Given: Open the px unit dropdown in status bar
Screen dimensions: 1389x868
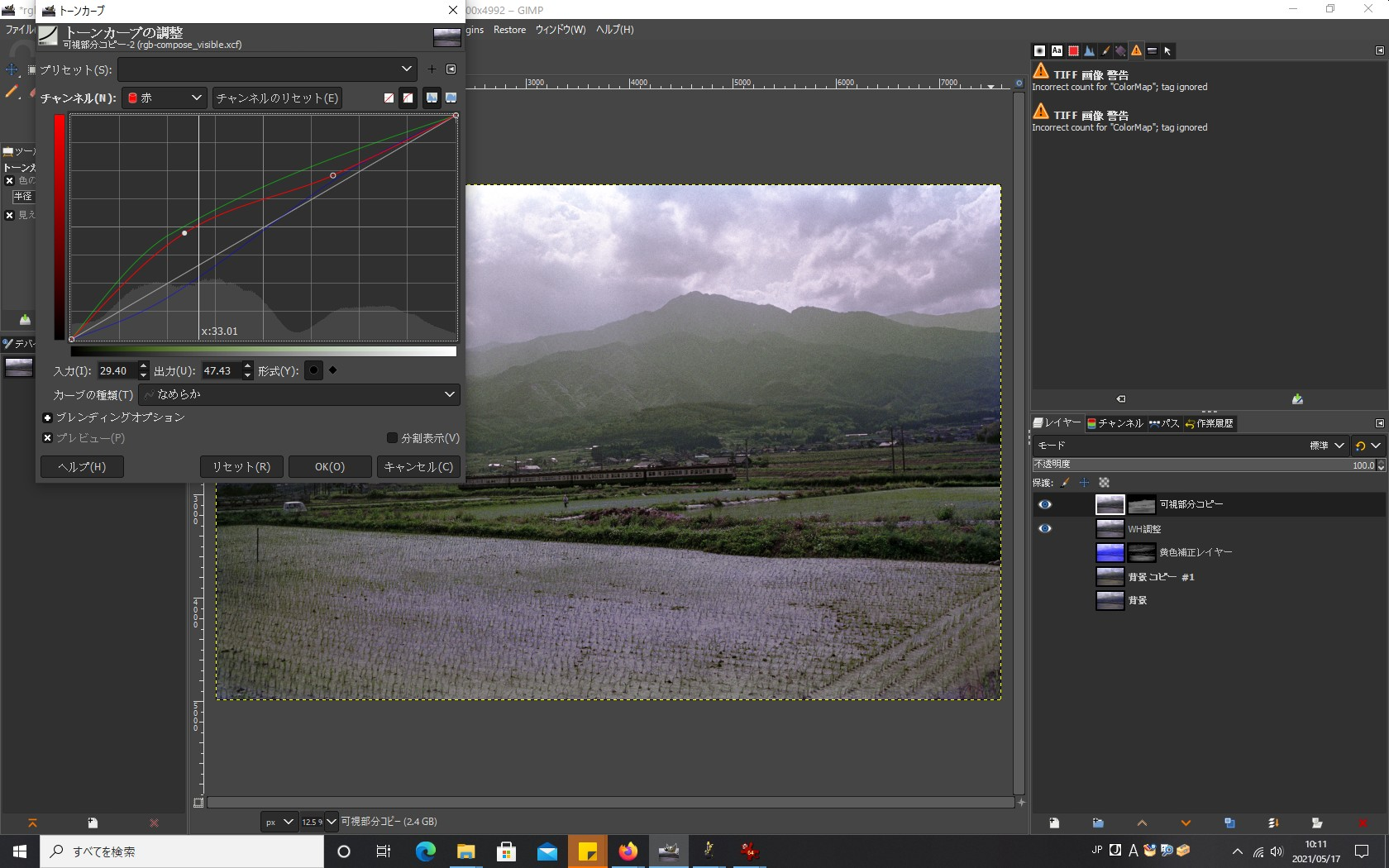Looking at the screenshot, I should (x=279, y=822).
